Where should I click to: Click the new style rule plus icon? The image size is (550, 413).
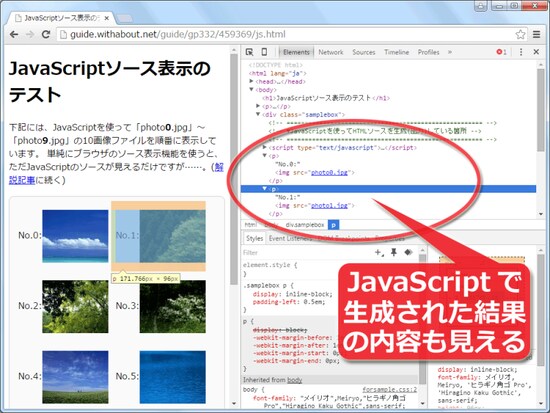(x=379, y=252)
